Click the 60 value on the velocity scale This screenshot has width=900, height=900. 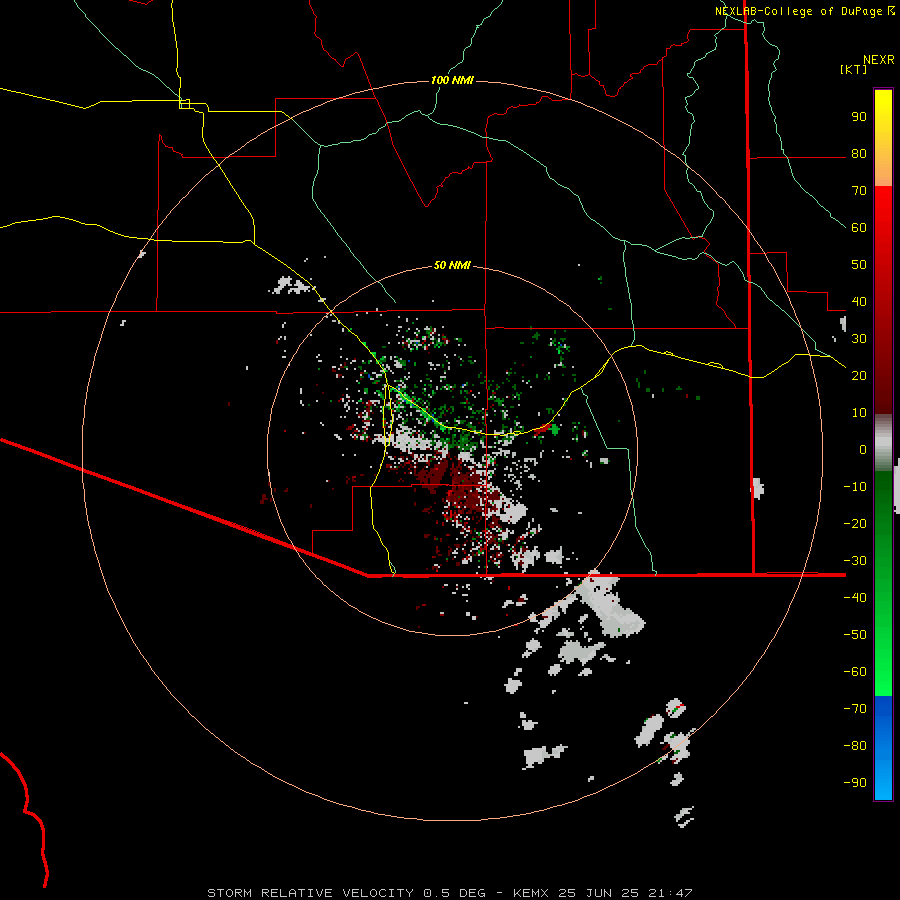pos(859,228)
